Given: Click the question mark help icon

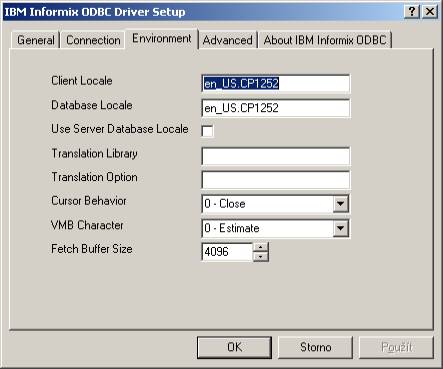Looking at the screenshot, I should click(412, 12).
